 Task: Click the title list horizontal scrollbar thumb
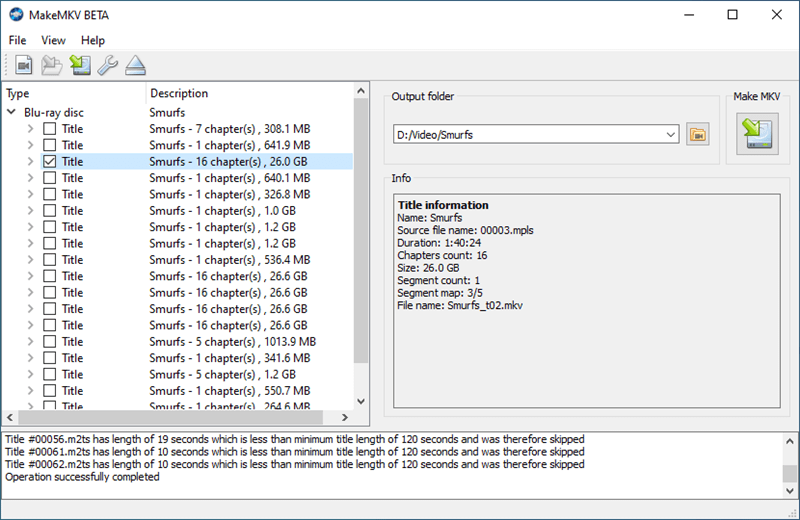click(x=171, y=417)
